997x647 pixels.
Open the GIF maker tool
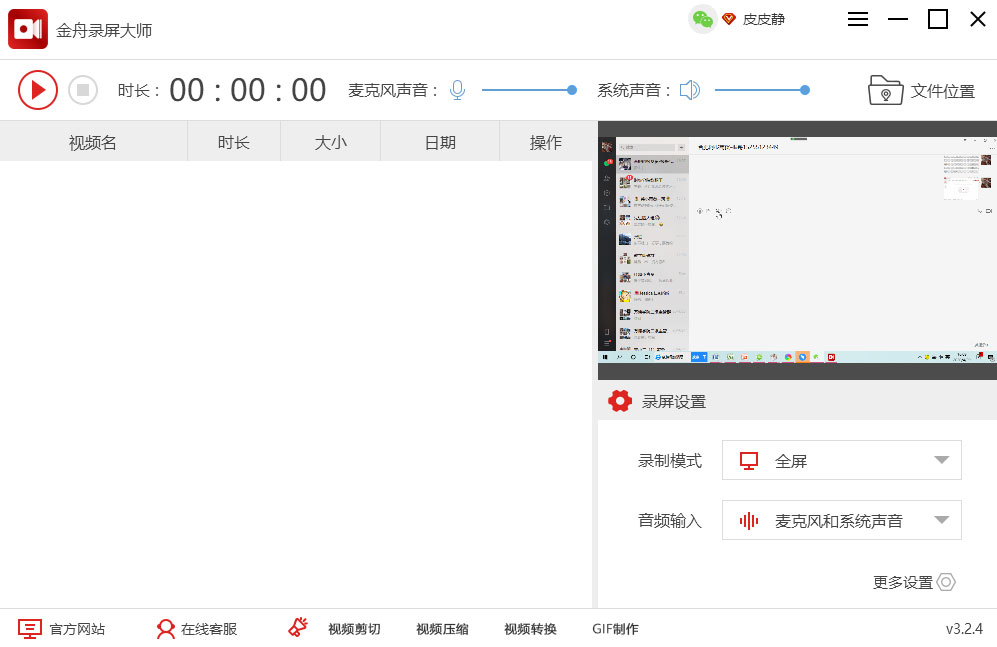tap(615, 629)
